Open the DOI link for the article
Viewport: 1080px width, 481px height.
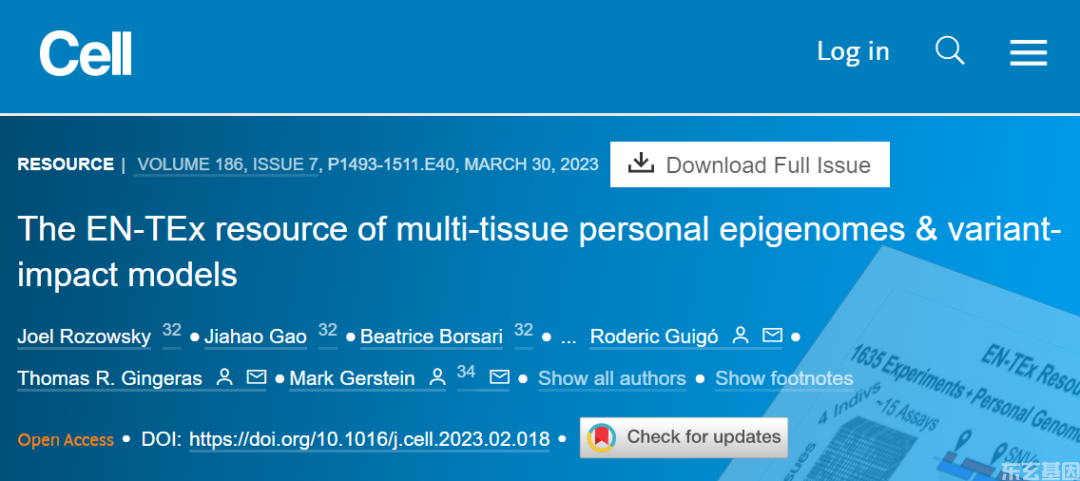pyautogui.click(x=369, y=439)
